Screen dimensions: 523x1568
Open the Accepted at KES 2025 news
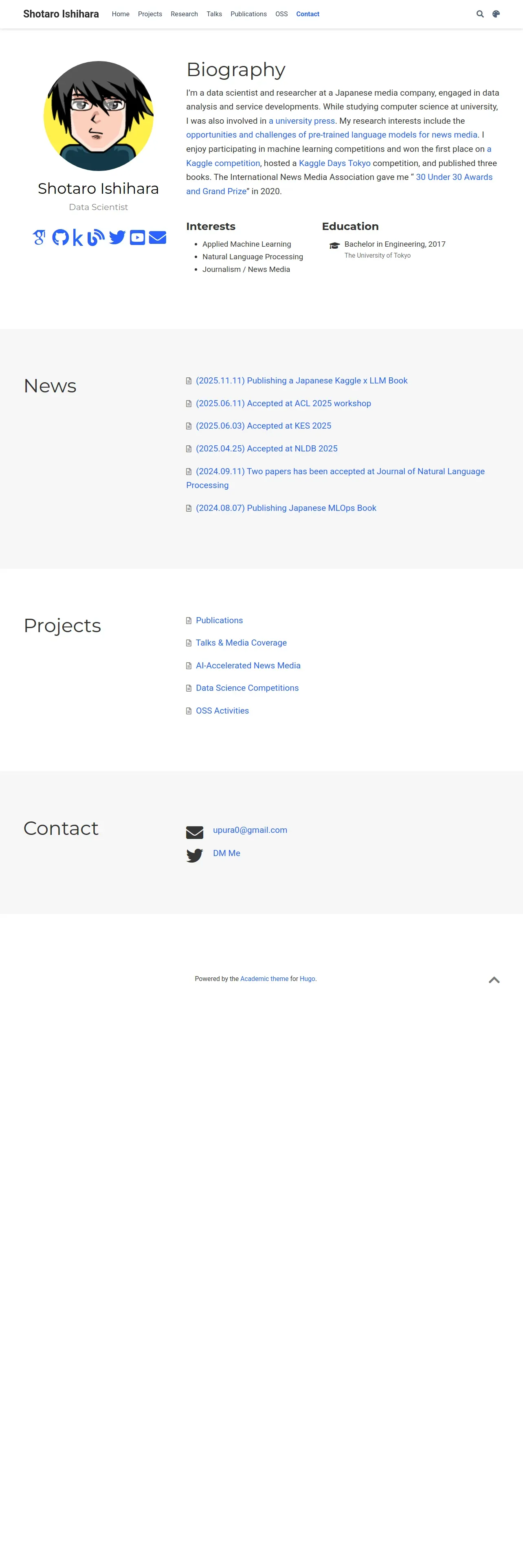coord(263,426)
